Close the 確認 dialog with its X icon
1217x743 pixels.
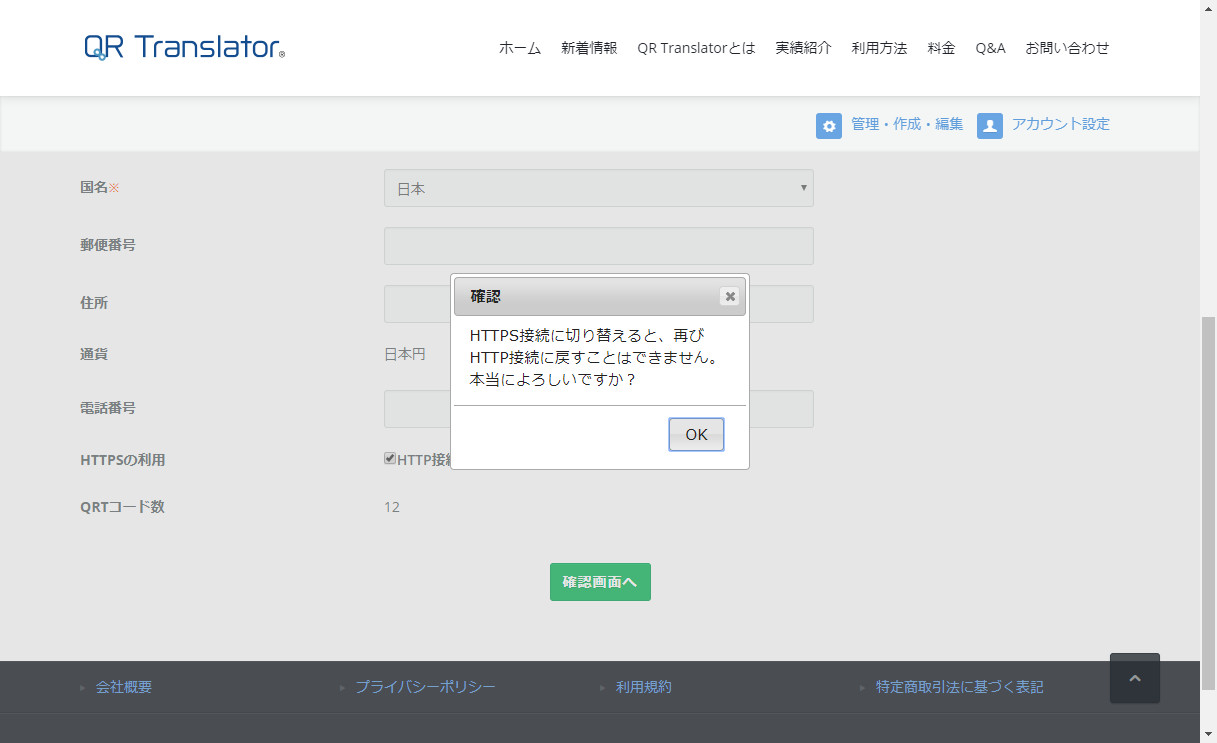(x=730, y=296)
